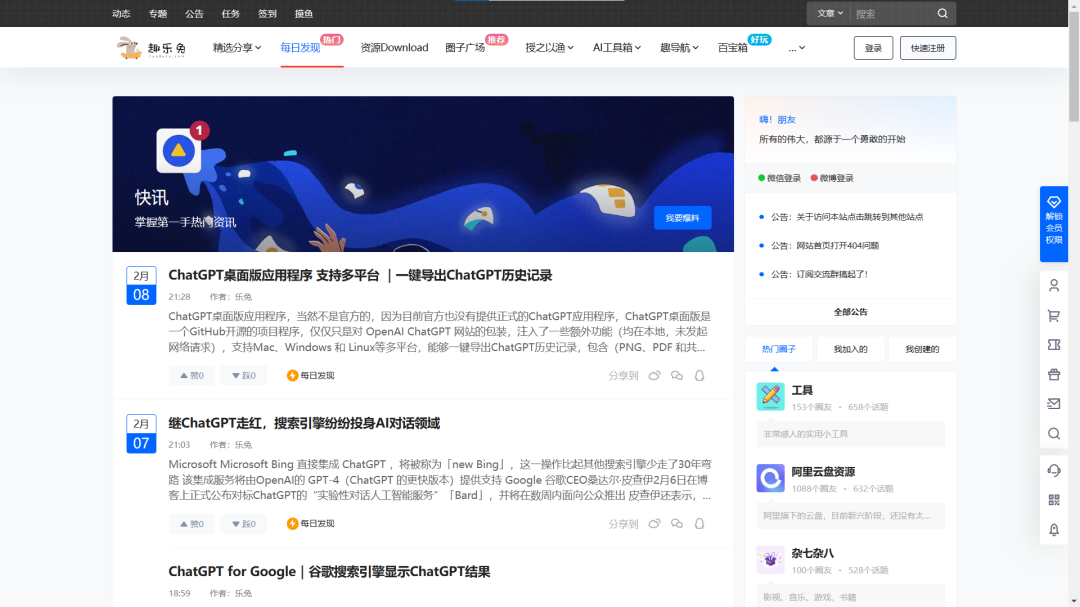This screenshot has width=1080, height=607.
Task: Click 每日发现 tag under 继ChatGPT走红 article
Action: [311, 524]
